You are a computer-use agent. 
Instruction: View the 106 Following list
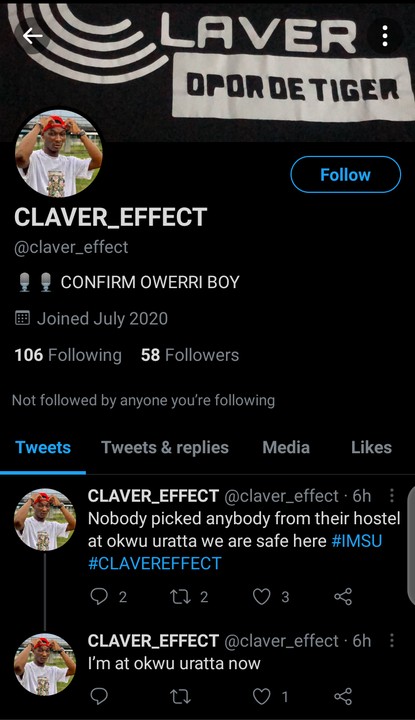(x=68, y=355)
